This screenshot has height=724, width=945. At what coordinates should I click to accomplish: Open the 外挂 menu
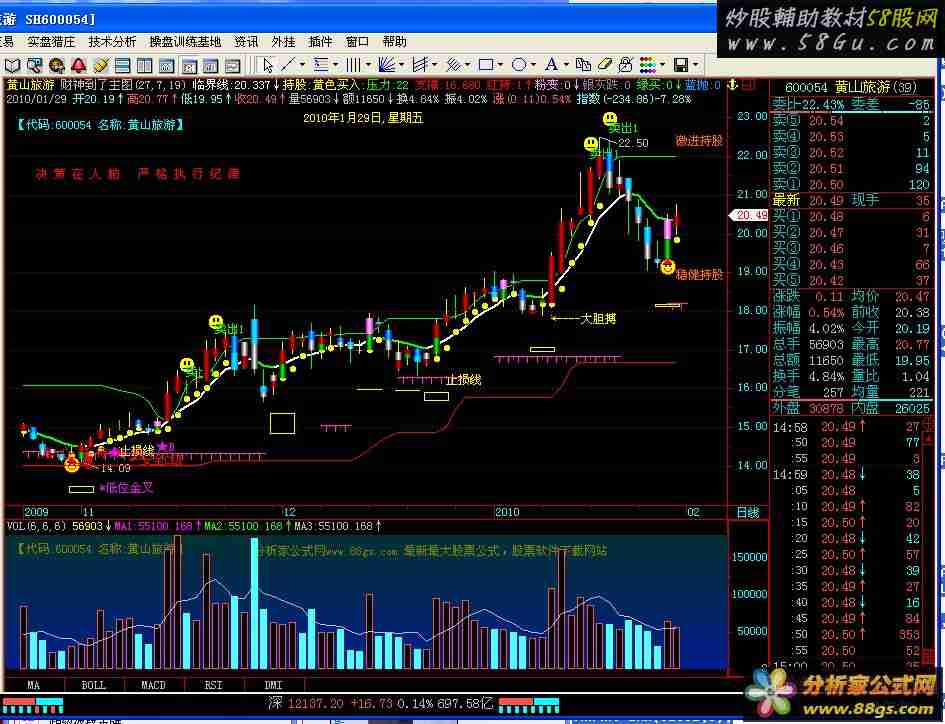(x=283, y=42)
